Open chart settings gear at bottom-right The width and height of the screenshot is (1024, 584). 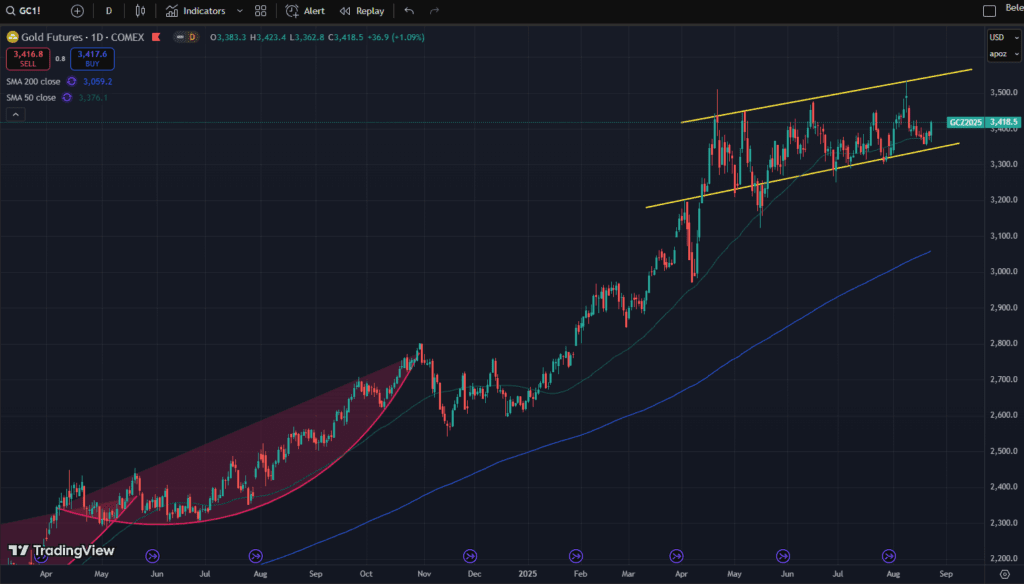tap(1004, 575)
